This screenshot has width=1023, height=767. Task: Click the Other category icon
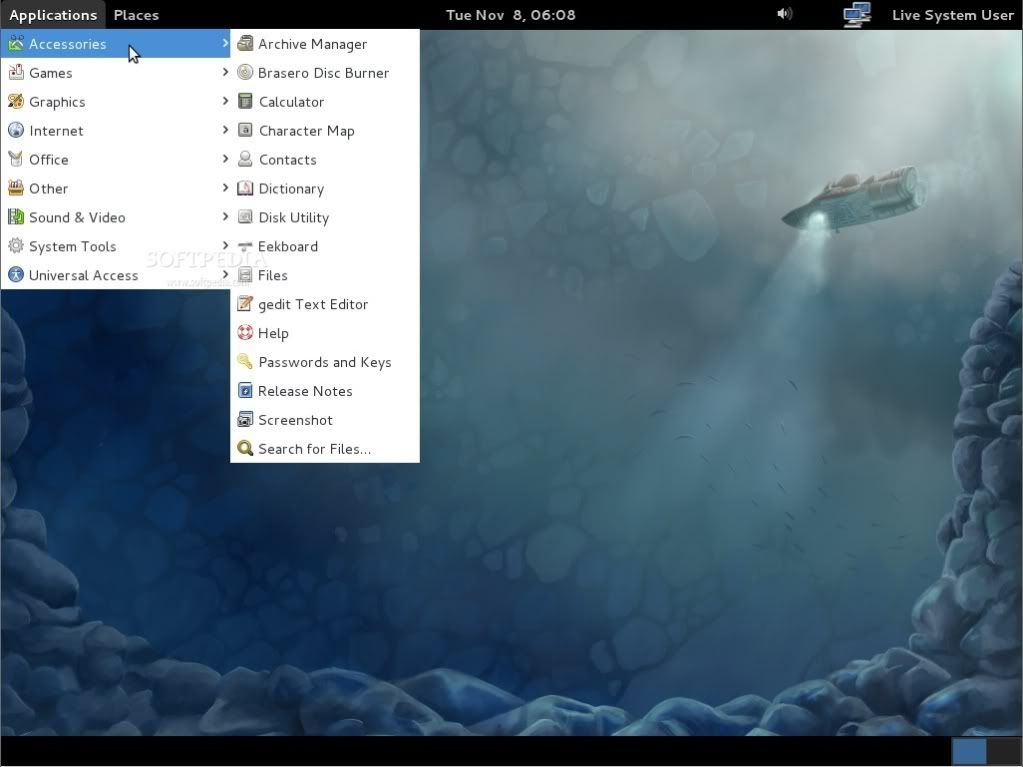point(16,188)
